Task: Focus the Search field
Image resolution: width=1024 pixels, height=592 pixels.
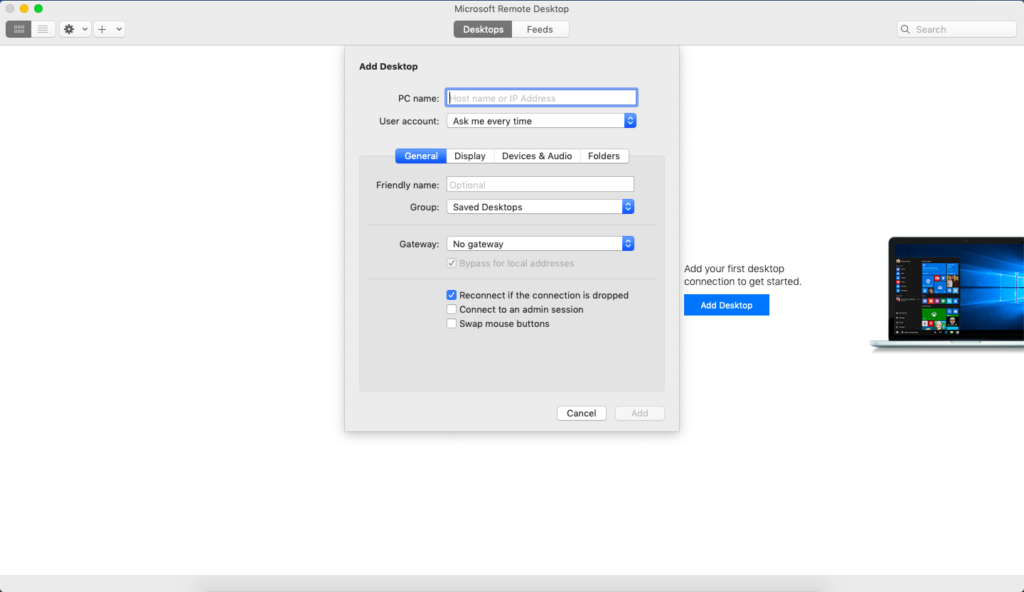Action: (x=957, y=29)
